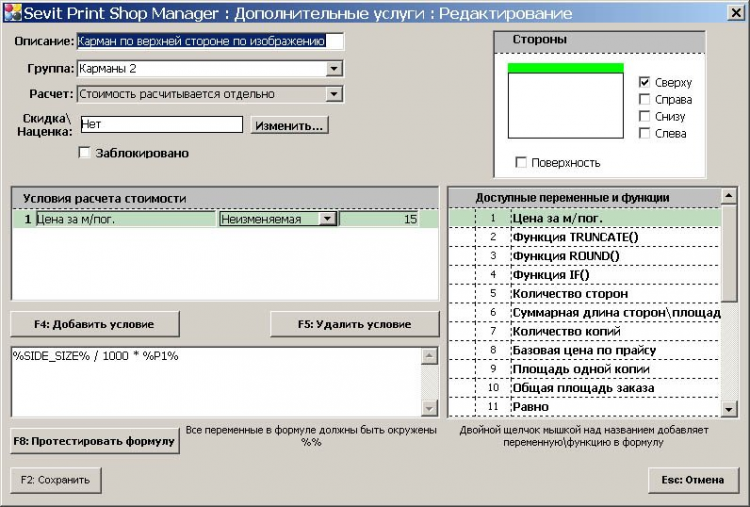Select the Равно row
The height and width of the screenshot is (507, 750).
[585, 407]
